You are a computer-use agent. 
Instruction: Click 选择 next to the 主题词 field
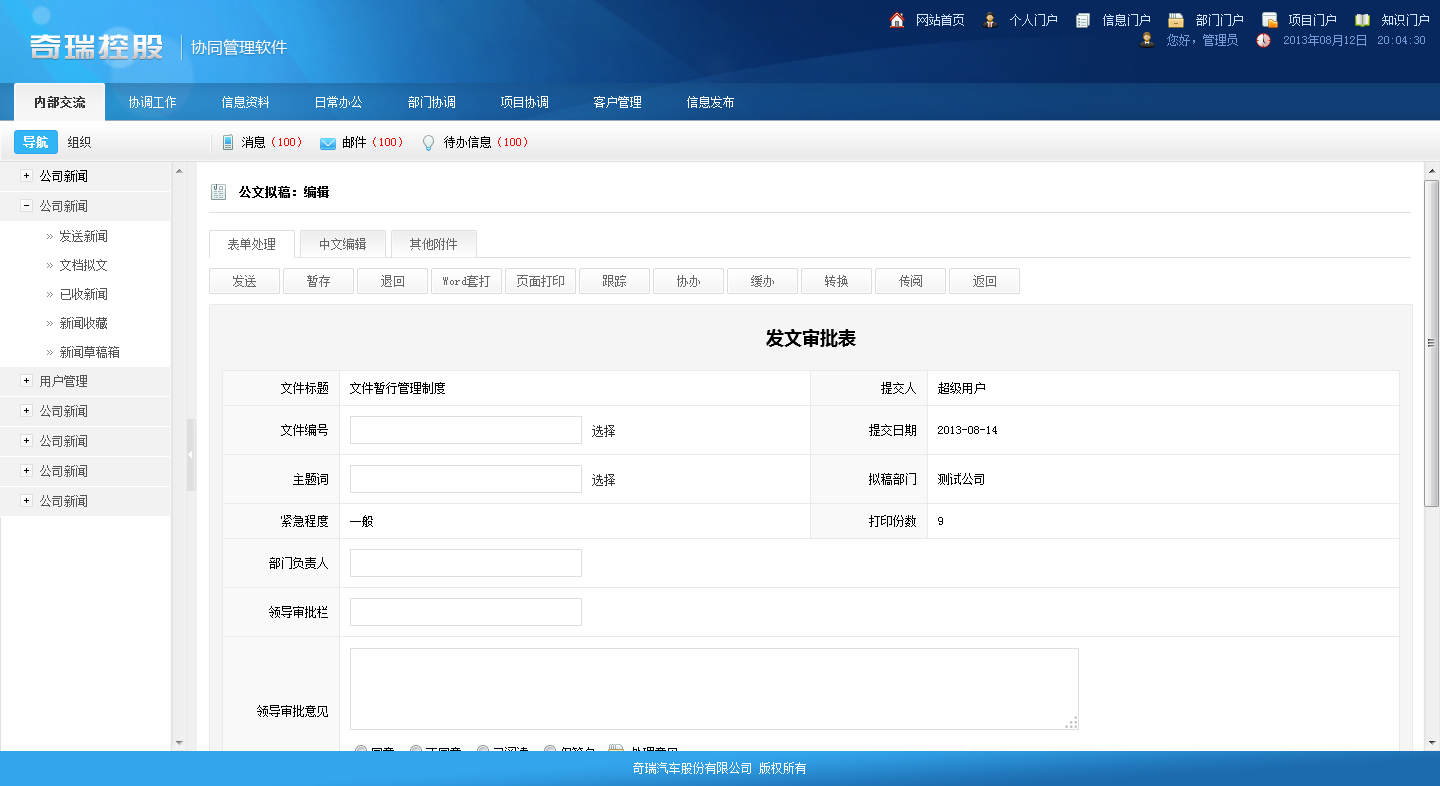(604, 480)
